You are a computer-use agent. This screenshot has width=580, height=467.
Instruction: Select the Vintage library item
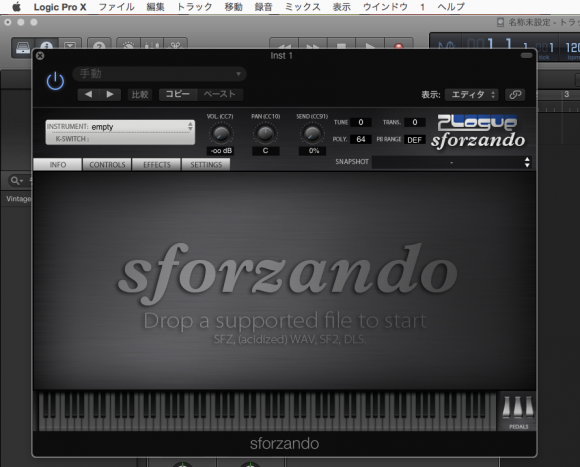click(18, 199)
